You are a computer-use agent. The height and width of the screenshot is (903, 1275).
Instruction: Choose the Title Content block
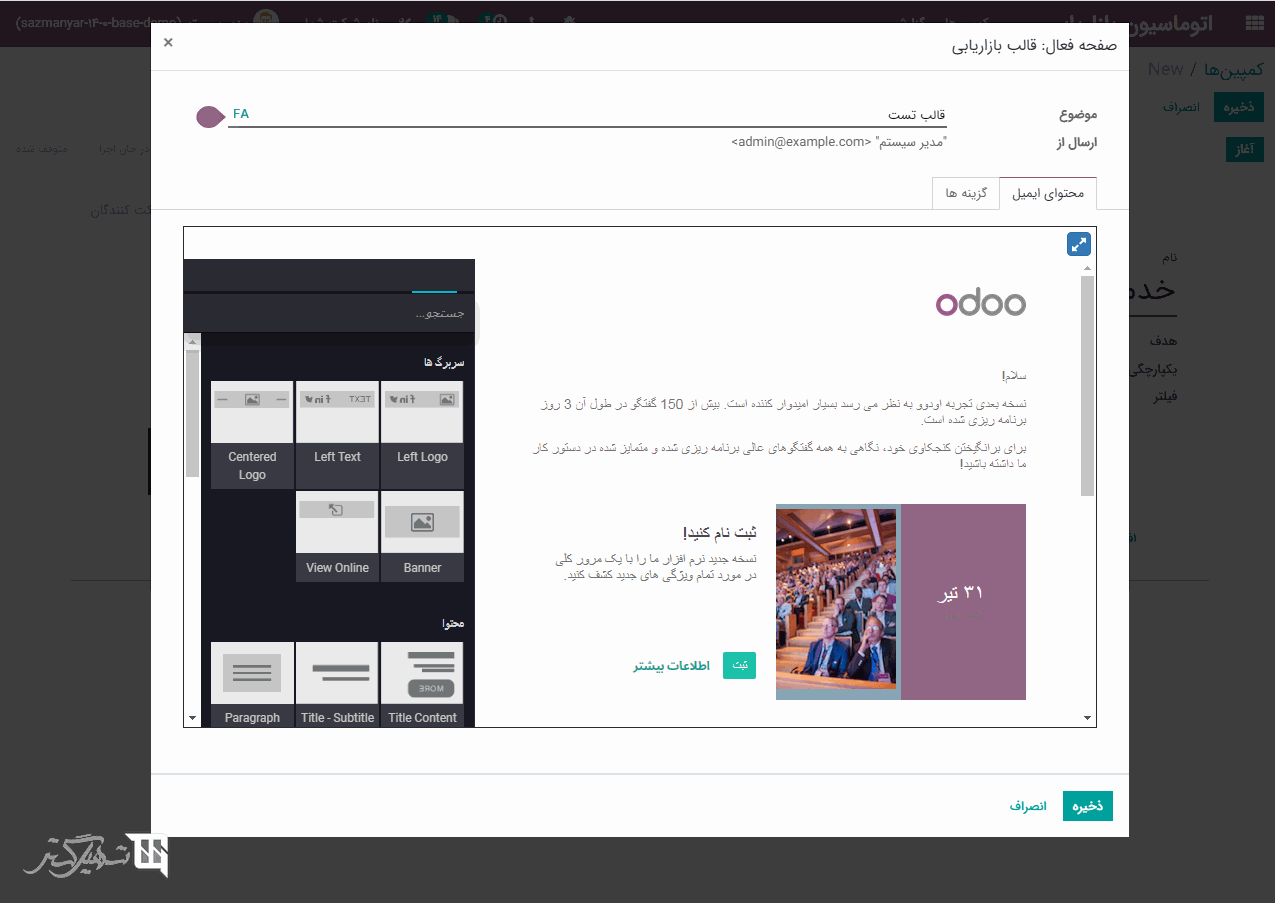pos(422,684)
